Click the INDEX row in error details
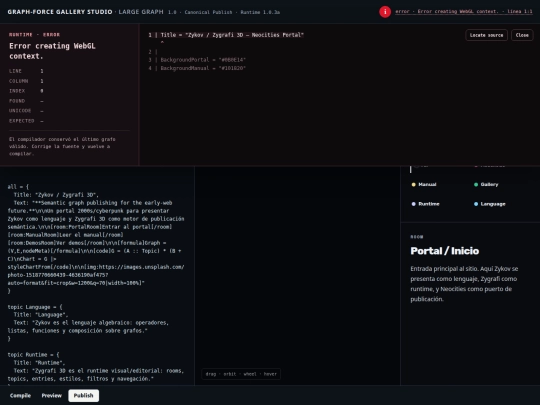The width and height of the screenshot is (540, 405). coord(26,91)
